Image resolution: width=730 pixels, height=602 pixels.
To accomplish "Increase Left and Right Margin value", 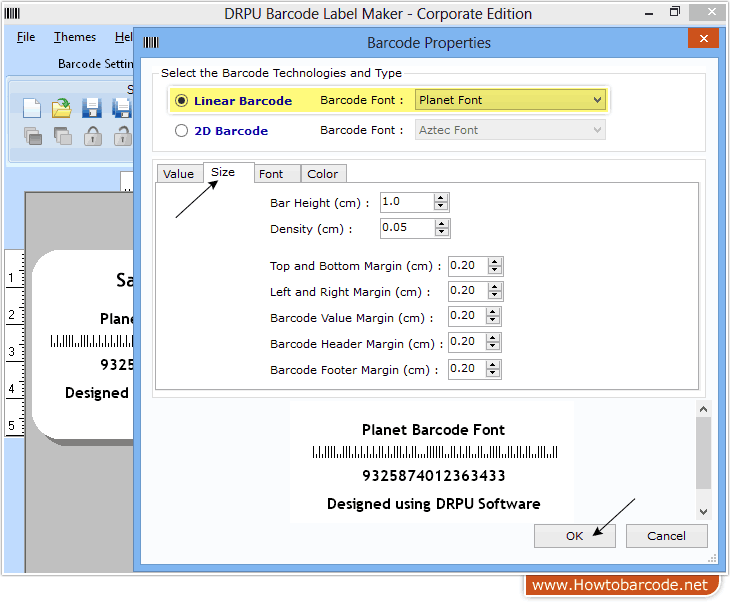I will [494, 287].
